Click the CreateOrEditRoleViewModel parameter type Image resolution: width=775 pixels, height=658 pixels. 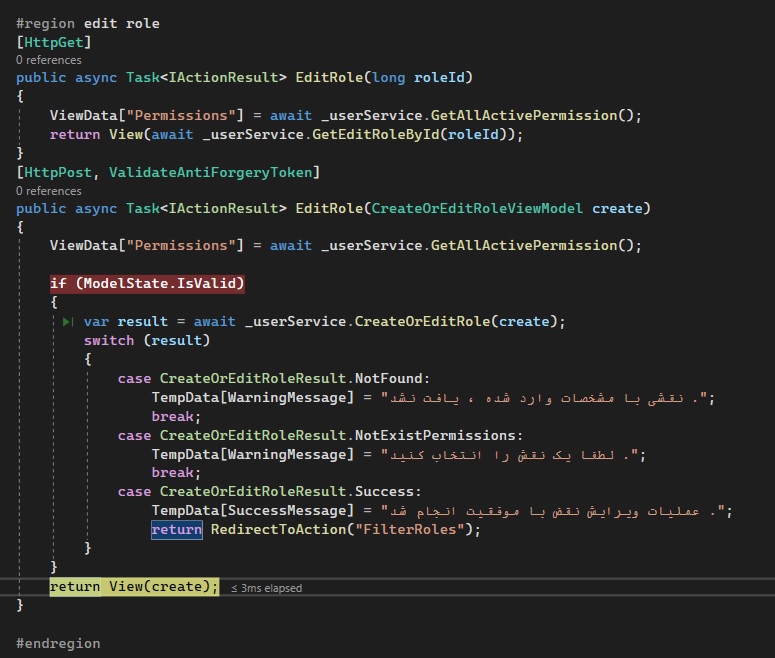pyautogui.click(x=477, y=209)
